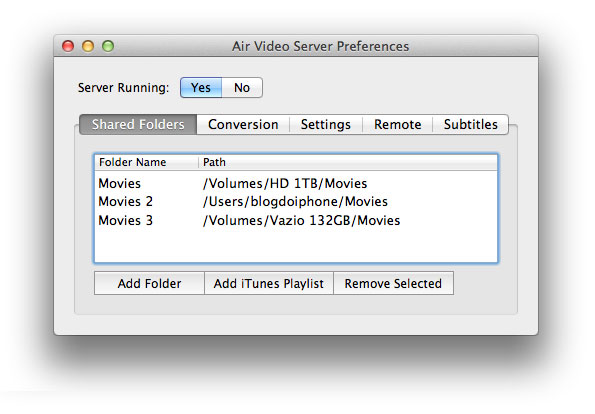This screenshot has width=595, height=414.
Task: Click path /Volumes/Vazio 132GB/Movies
Action: pos(301,220)
